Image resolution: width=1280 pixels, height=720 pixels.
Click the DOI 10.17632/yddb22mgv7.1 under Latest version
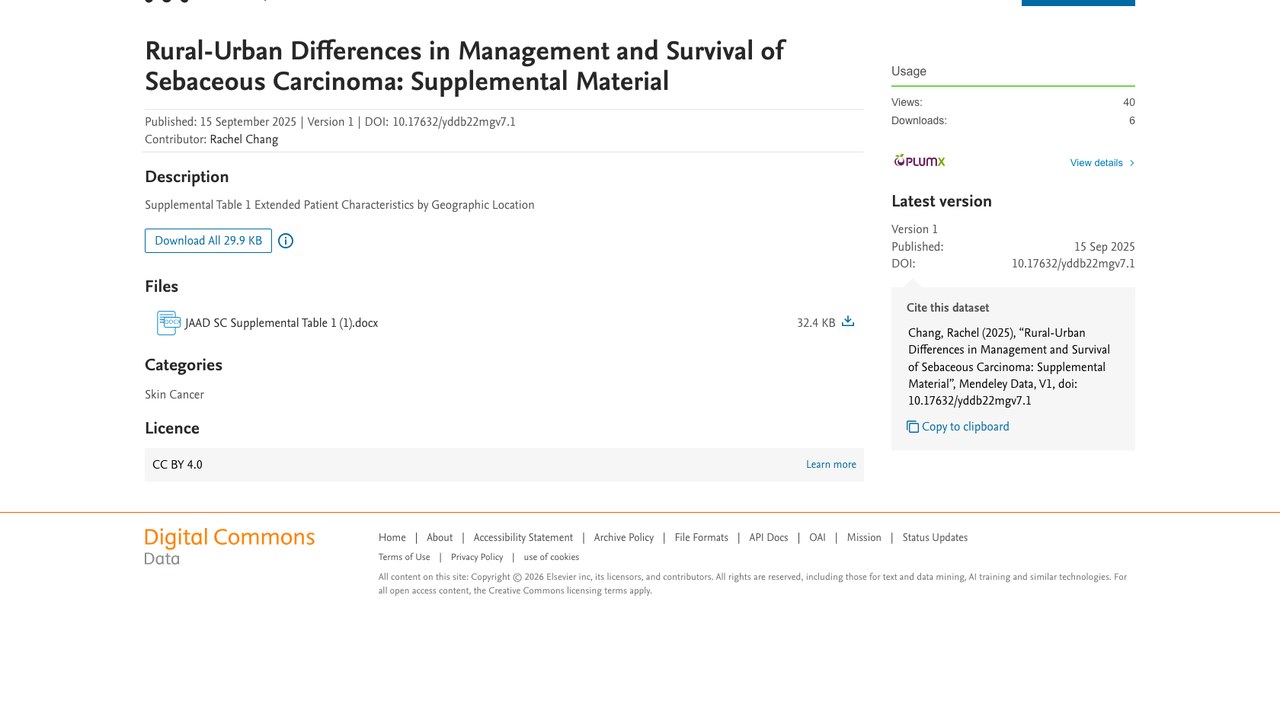(x=1073, y=264)
